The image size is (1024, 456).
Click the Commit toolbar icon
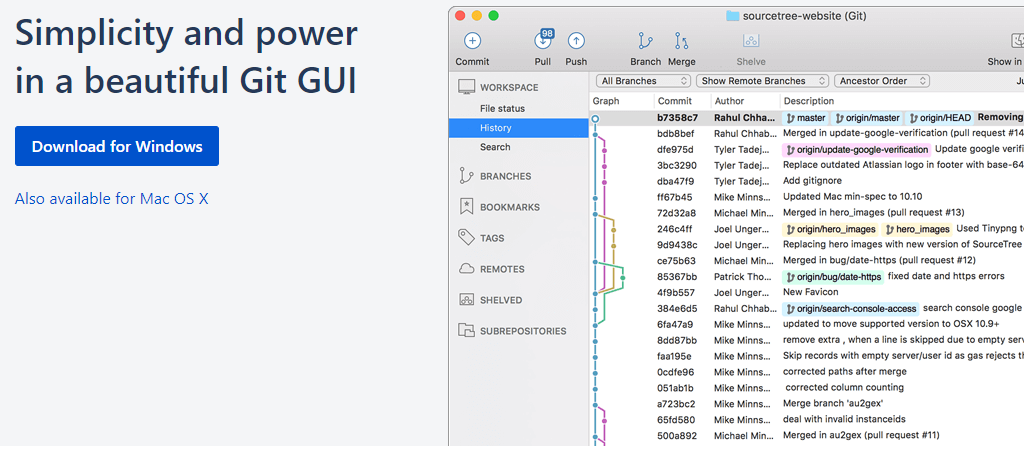[472, 41]
